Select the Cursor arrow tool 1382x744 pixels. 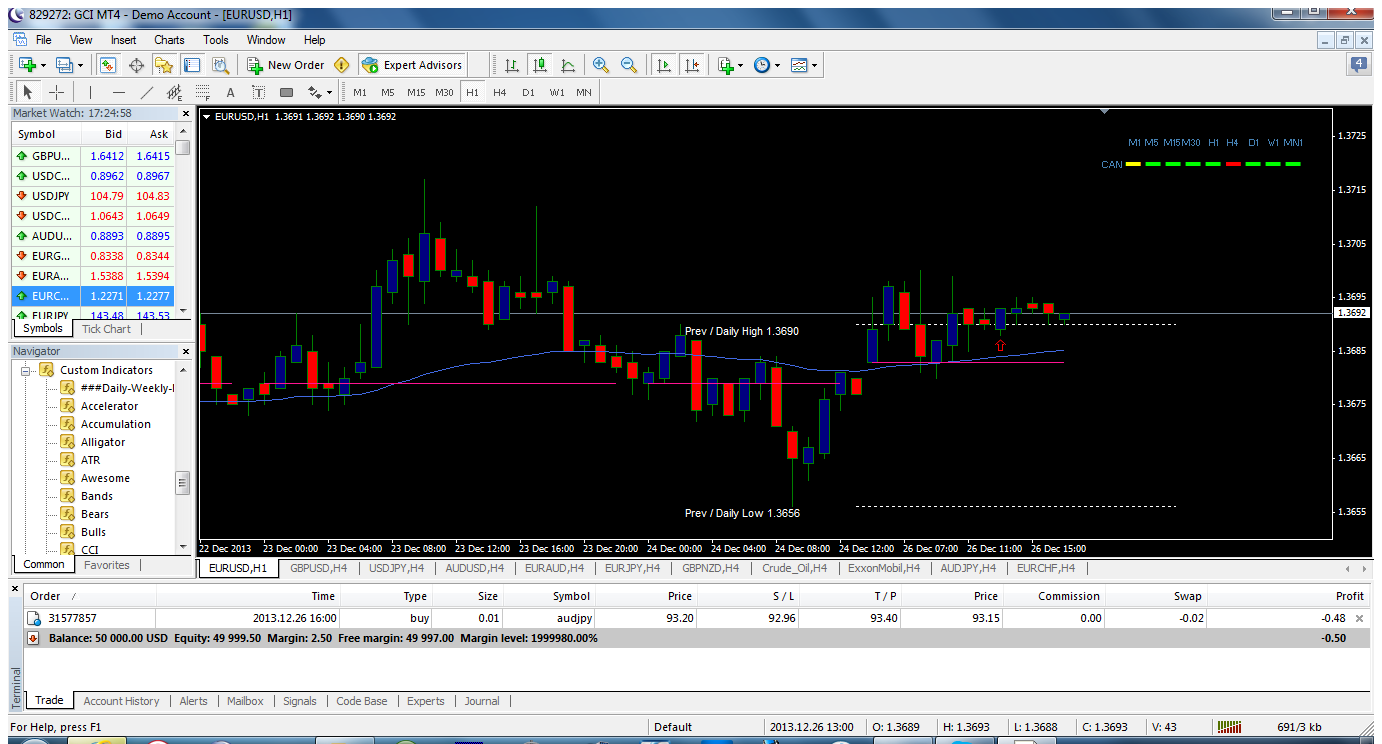[28, 92]
